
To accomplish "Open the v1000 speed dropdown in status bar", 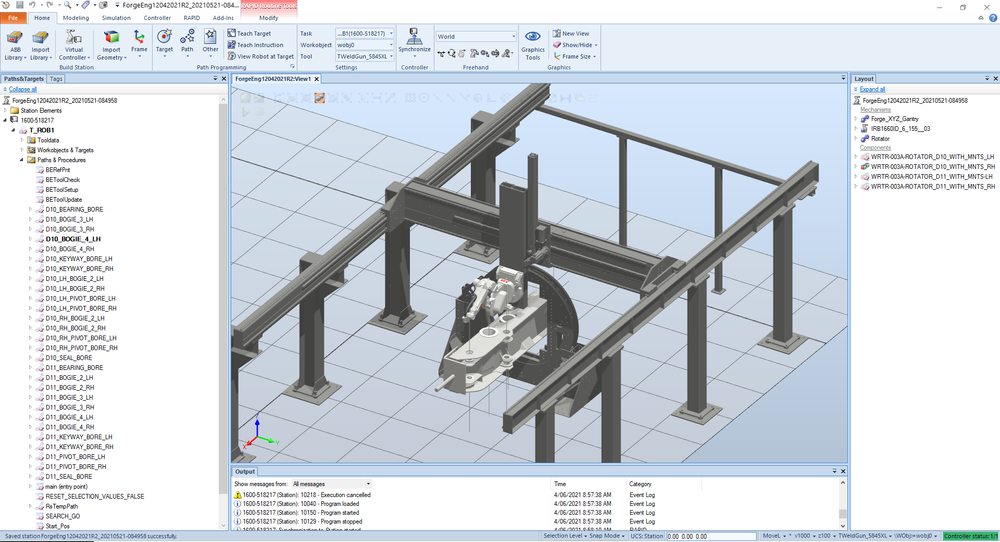I will [805, 536].
